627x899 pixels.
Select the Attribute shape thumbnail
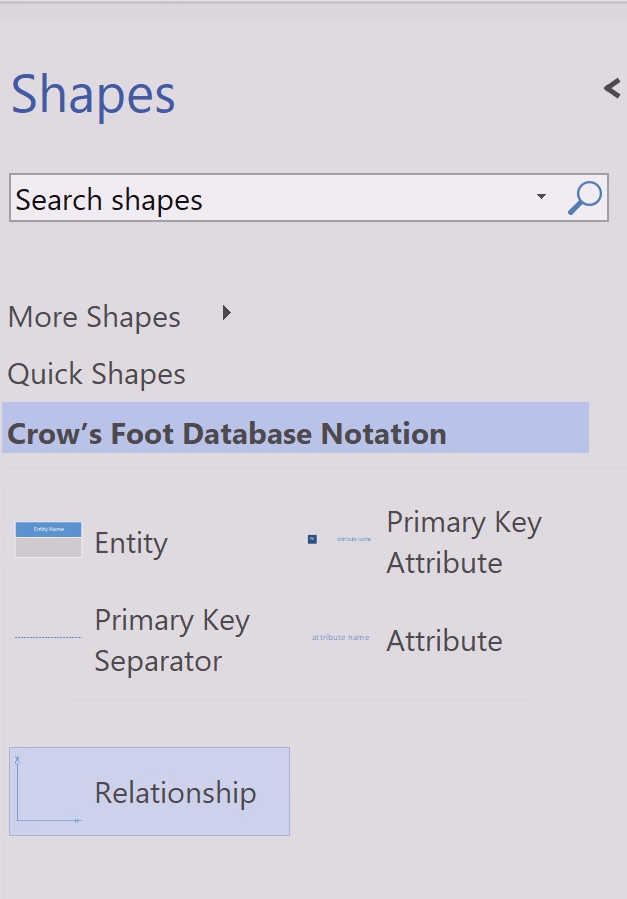pos(340,637)
